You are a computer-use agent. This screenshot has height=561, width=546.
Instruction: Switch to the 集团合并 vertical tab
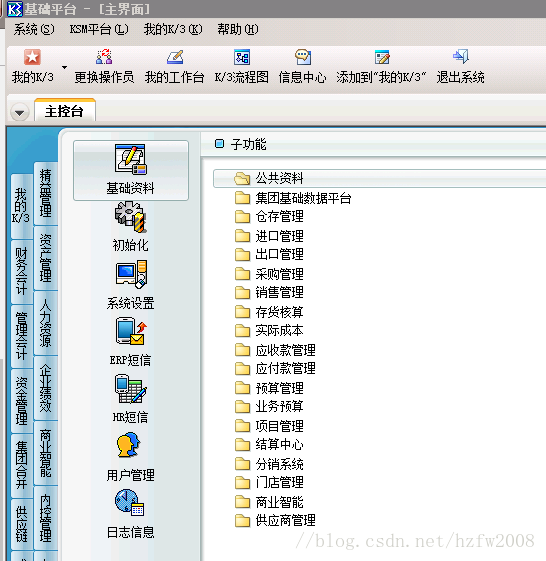click(x=21, y=465)
